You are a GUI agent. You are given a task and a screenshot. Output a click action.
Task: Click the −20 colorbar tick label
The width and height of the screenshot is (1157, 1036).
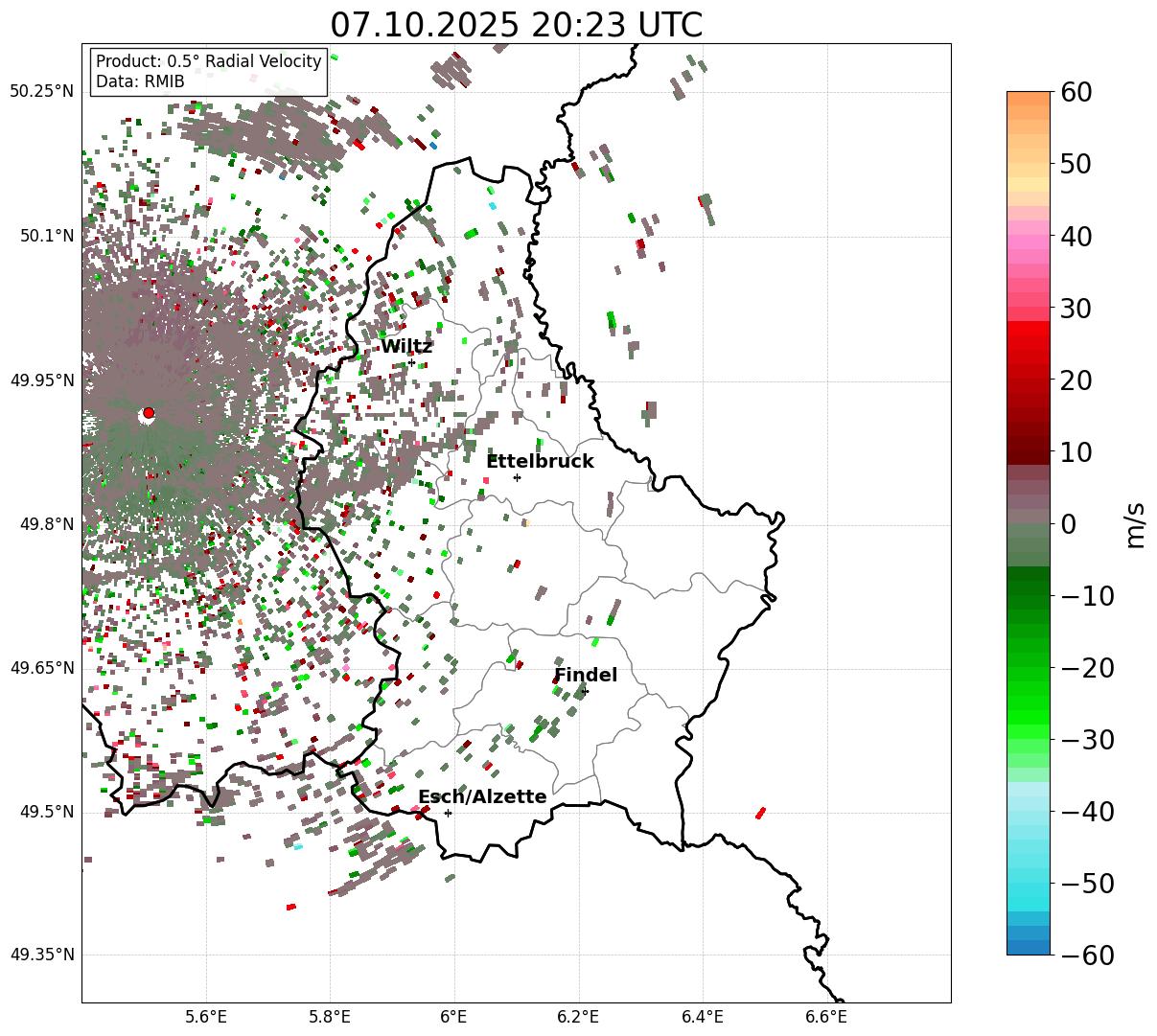point(1090,668)
